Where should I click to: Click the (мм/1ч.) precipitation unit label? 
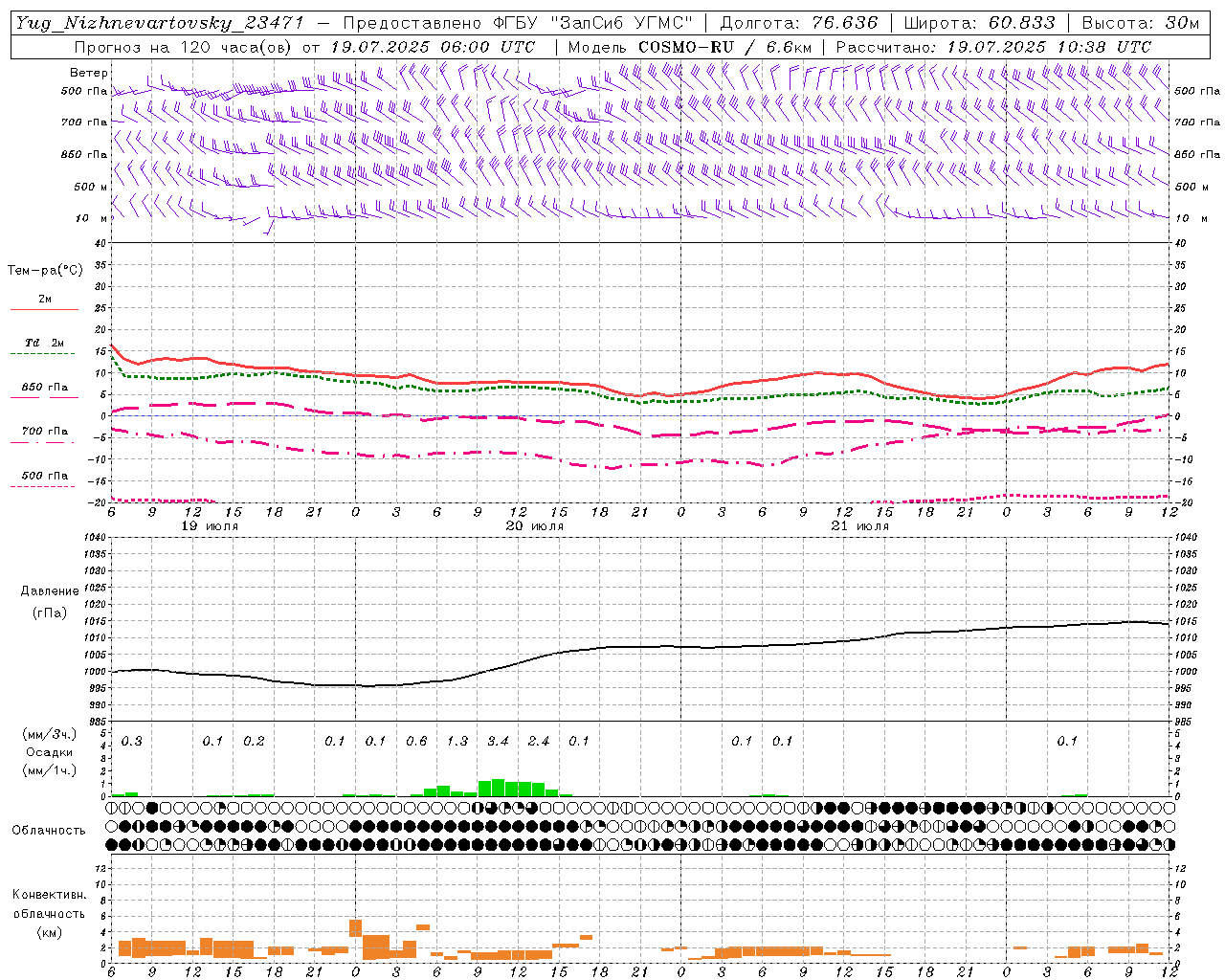[50, 770]
